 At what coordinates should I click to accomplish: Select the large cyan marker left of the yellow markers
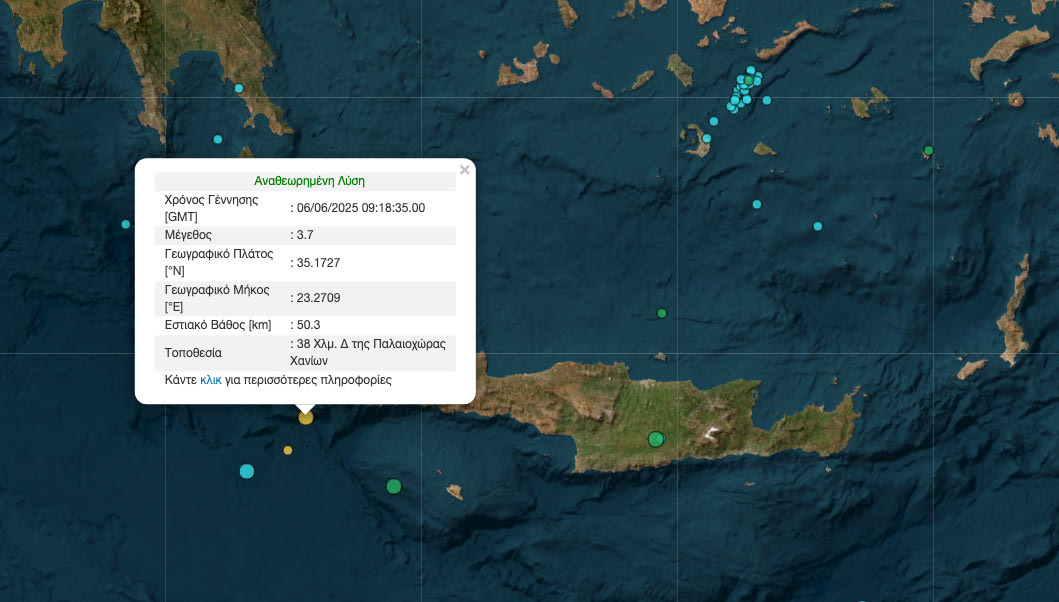(247, 471)
